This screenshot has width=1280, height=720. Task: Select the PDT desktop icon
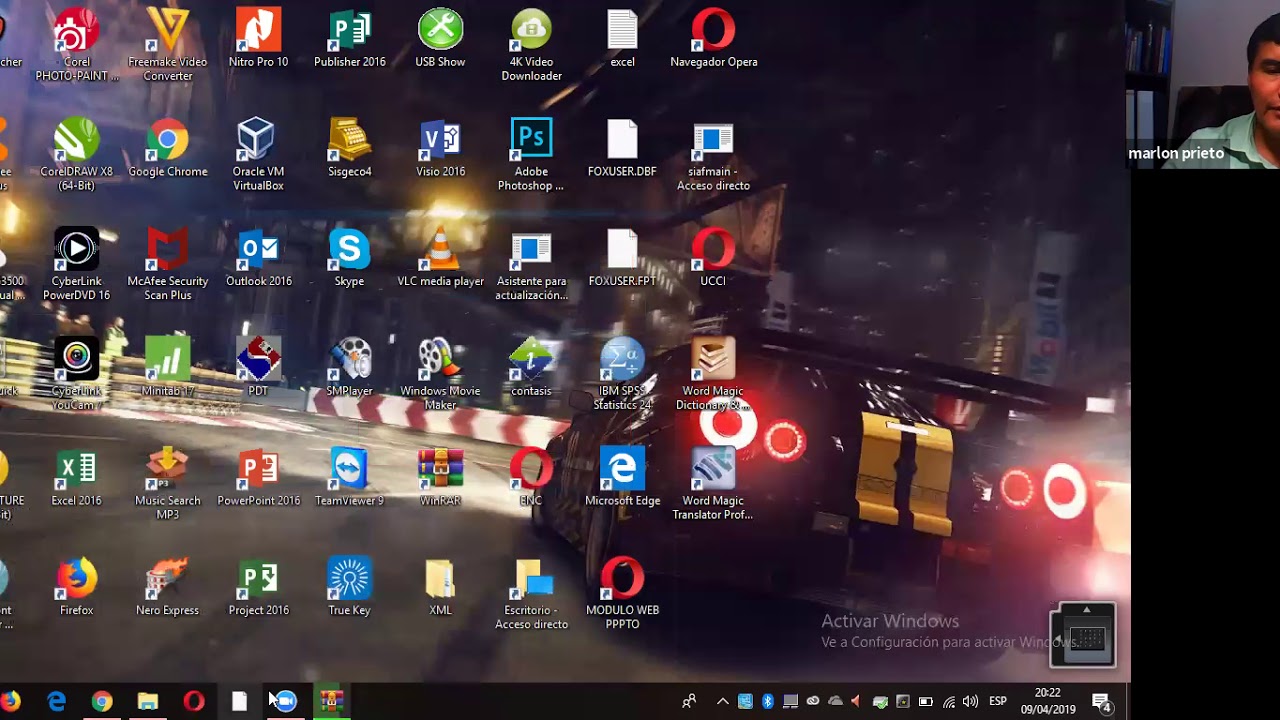pyautogui.click(x=258, y=368)
